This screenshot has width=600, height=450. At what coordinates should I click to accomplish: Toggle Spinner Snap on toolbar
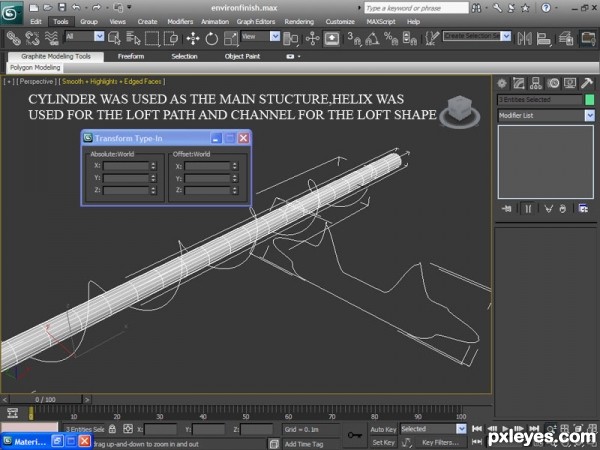(x=410, y=38)
